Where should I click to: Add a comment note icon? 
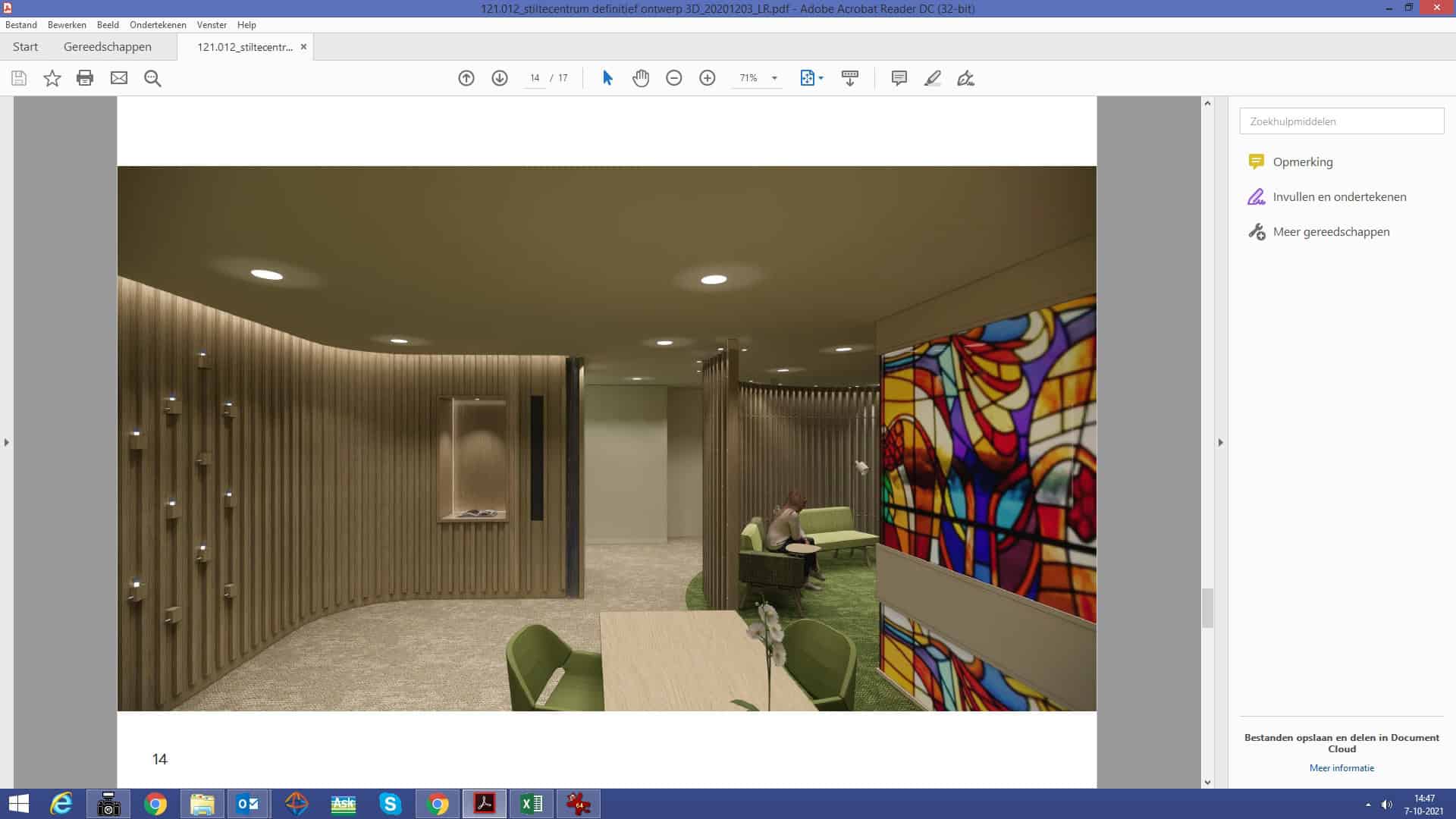899,78
